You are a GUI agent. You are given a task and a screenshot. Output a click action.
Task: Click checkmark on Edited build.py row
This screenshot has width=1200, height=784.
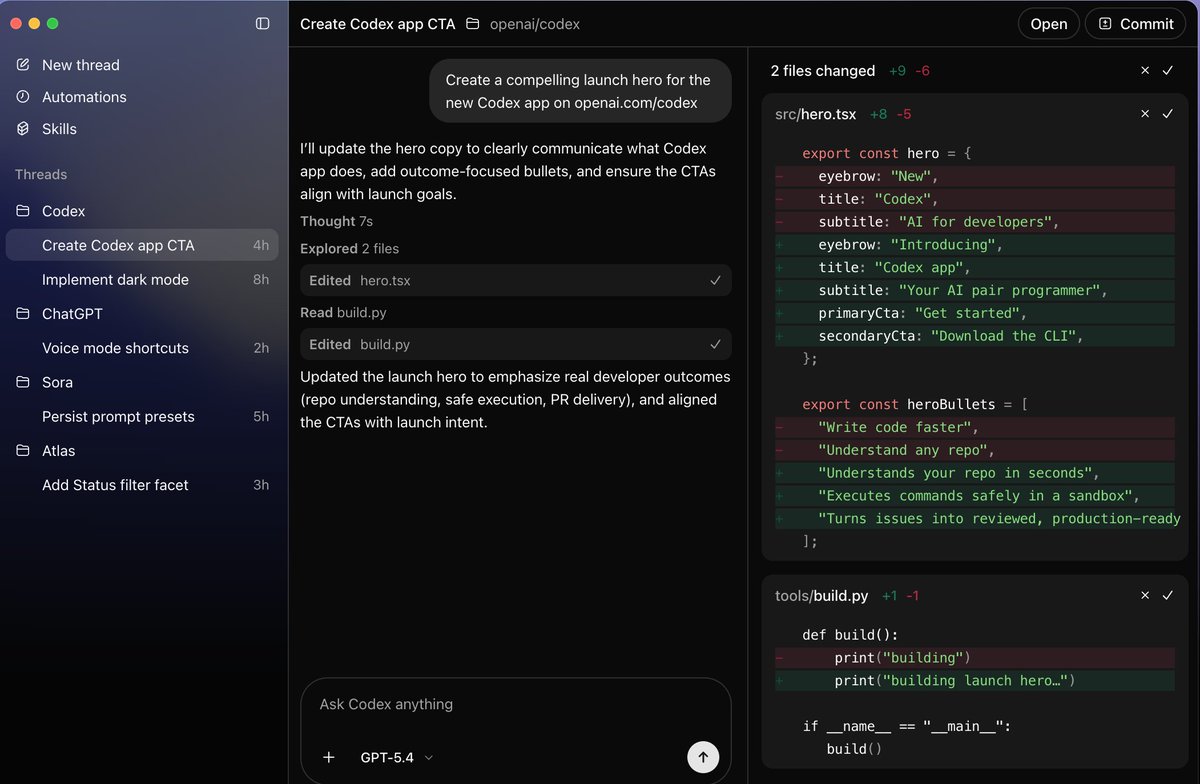pos(715,344)
